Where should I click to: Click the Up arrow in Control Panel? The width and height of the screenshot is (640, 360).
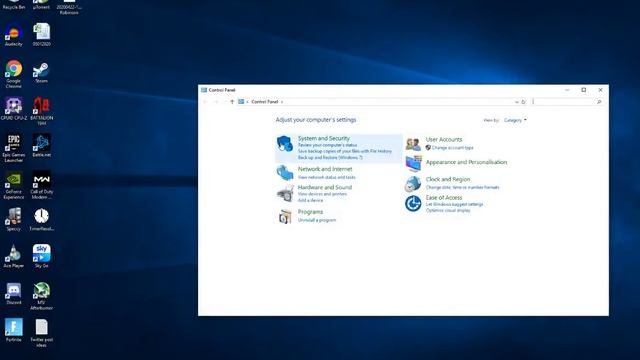(x=232, y=102)
